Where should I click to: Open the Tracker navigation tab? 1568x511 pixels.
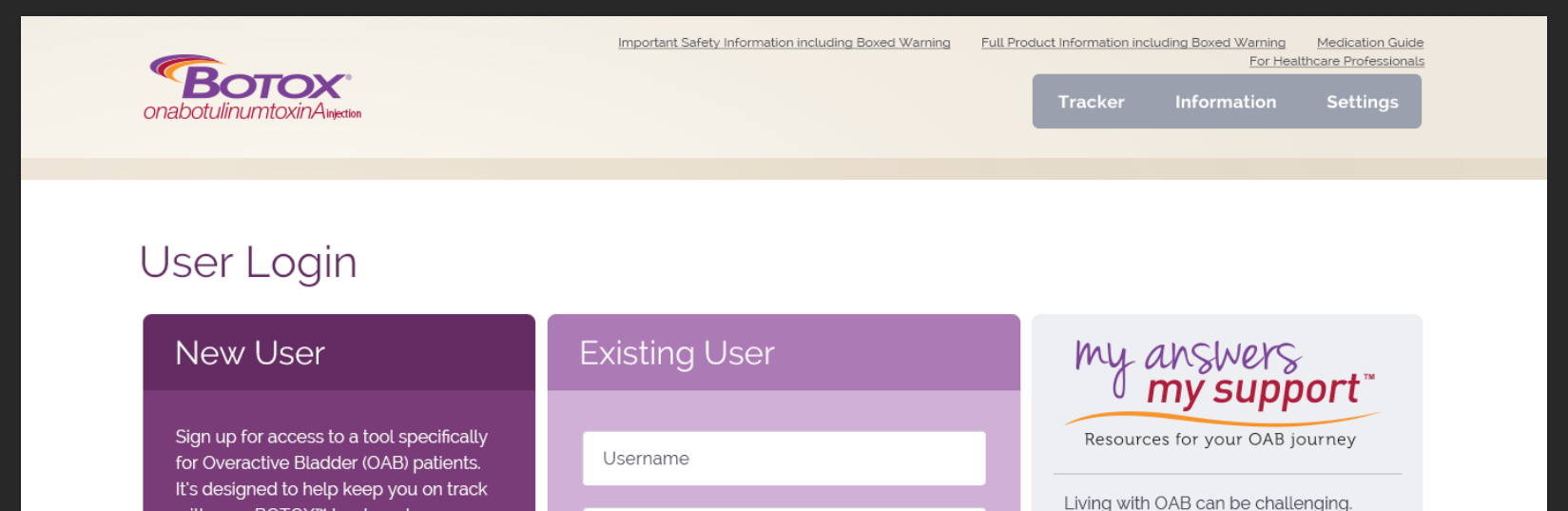(1091, 102)
